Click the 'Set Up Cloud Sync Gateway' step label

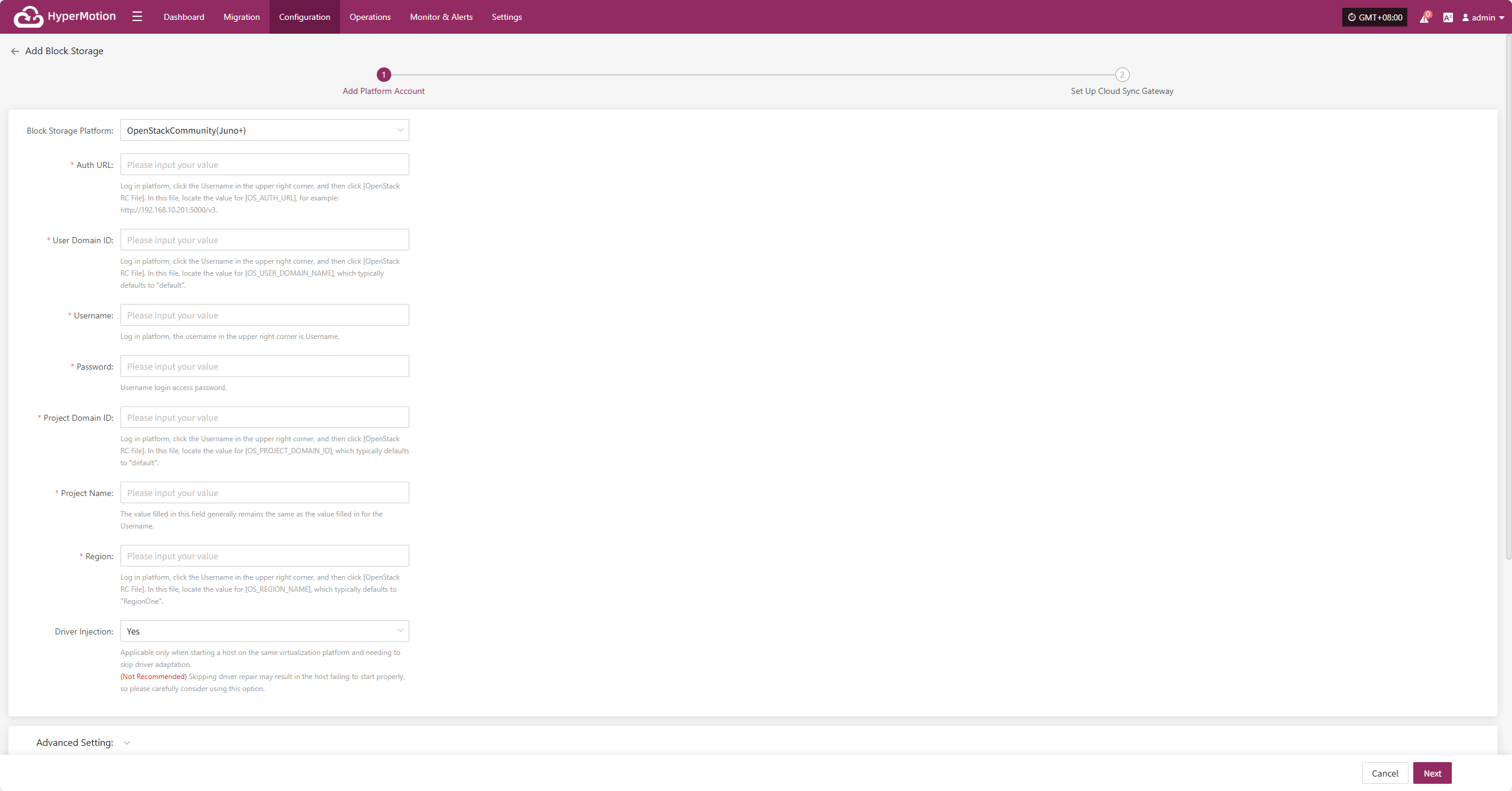pyautogui.click(x=1122, y=91)
